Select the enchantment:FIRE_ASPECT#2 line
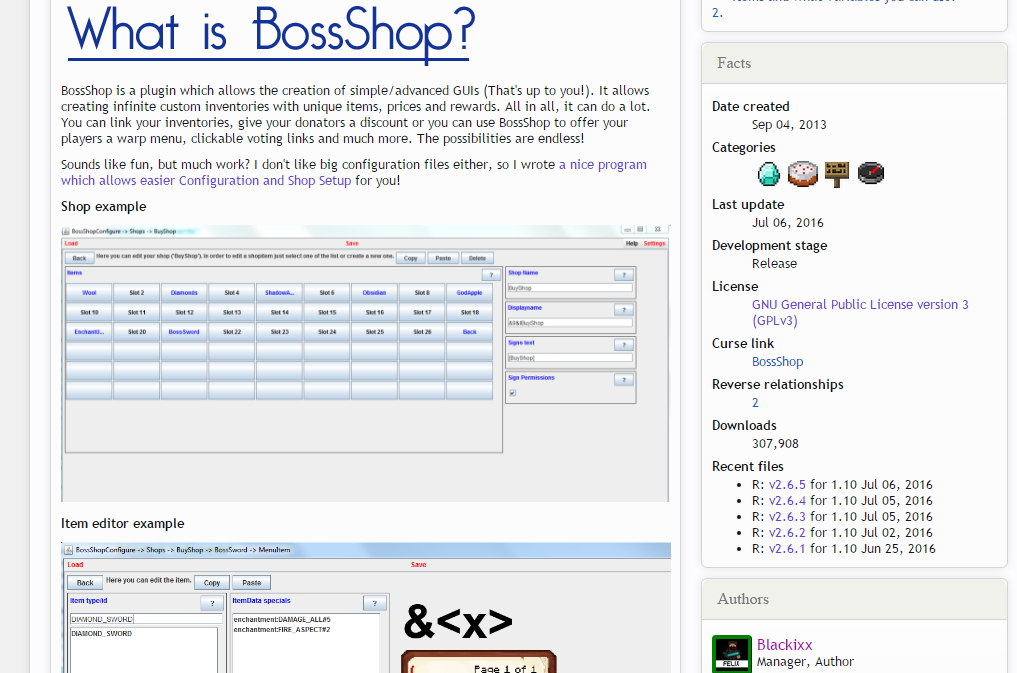The width and height of the screenshot is (1017, 673). click(x=282, y=630)
